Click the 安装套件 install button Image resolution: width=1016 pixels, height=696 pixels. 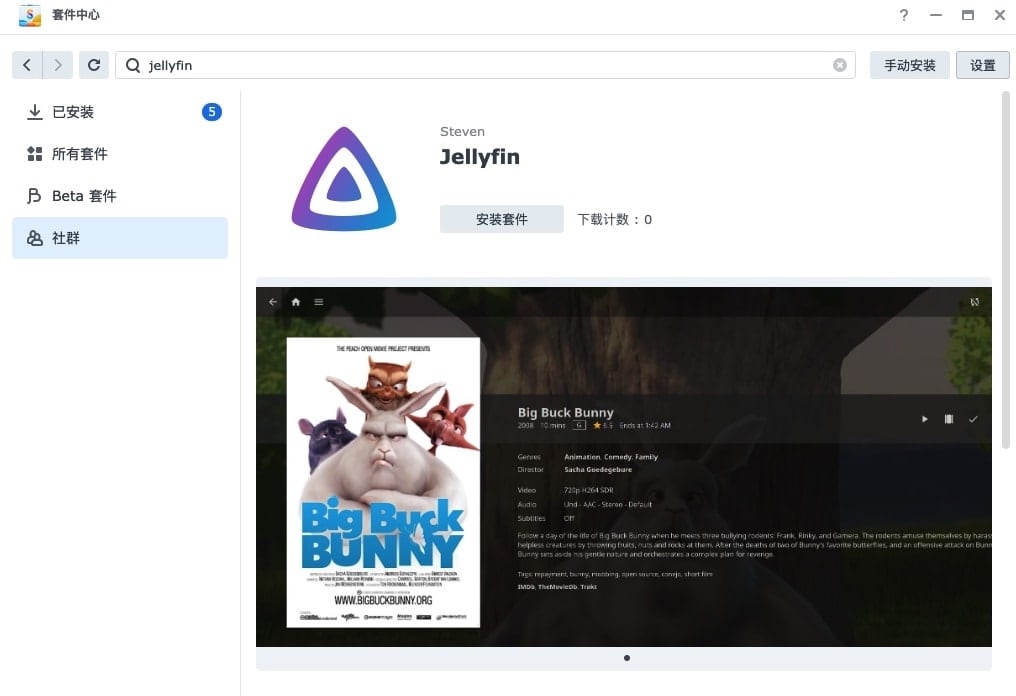tap(502, 219)
